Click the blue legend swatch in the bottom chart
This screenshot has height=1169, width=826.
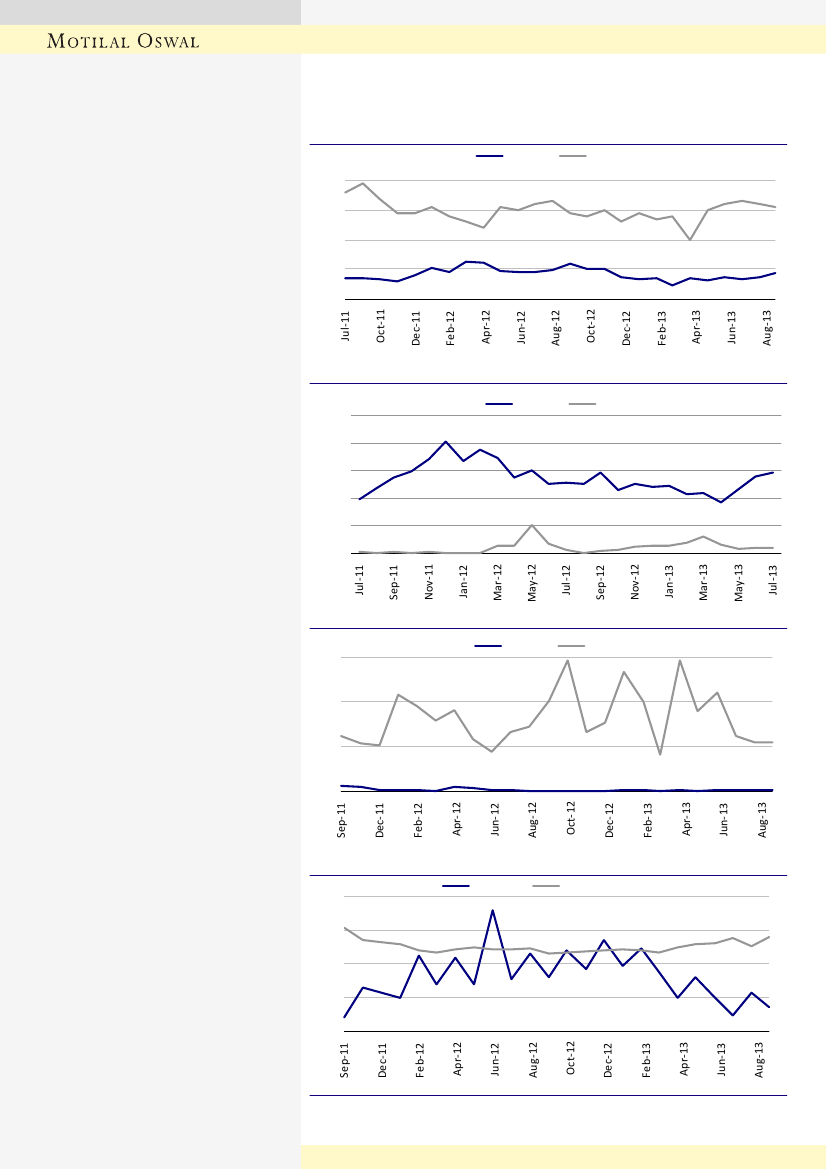(x=456, y=886)
